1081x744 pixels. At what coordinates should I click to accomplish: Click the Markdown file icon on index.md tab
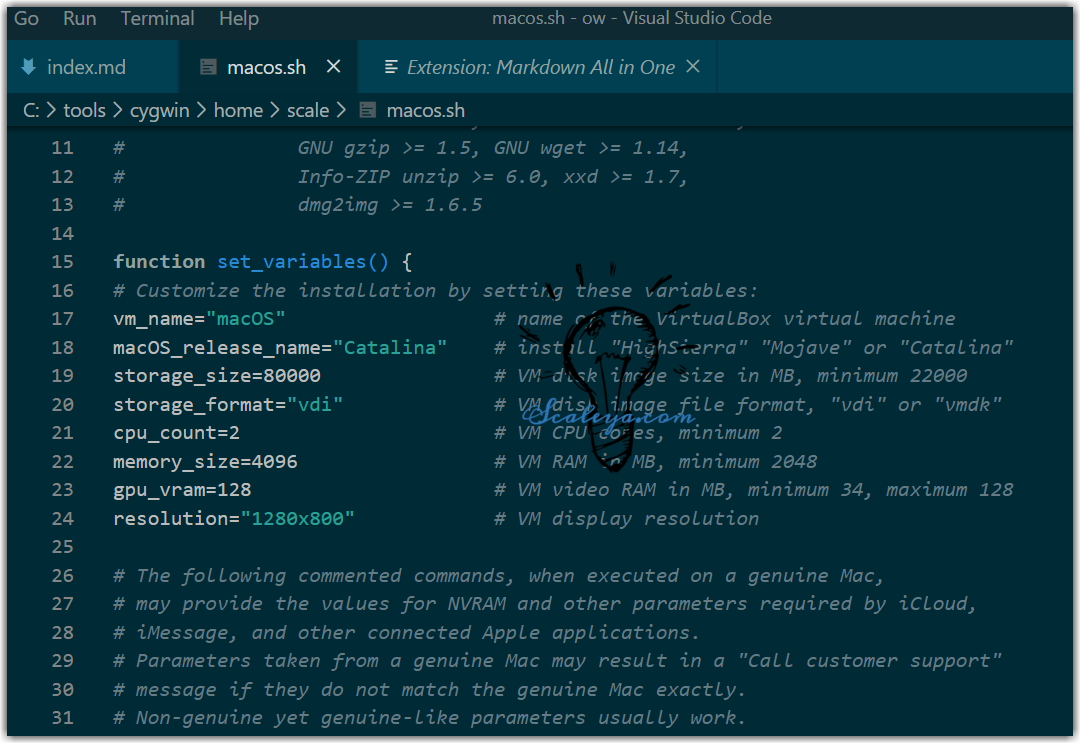pos(27,67)
